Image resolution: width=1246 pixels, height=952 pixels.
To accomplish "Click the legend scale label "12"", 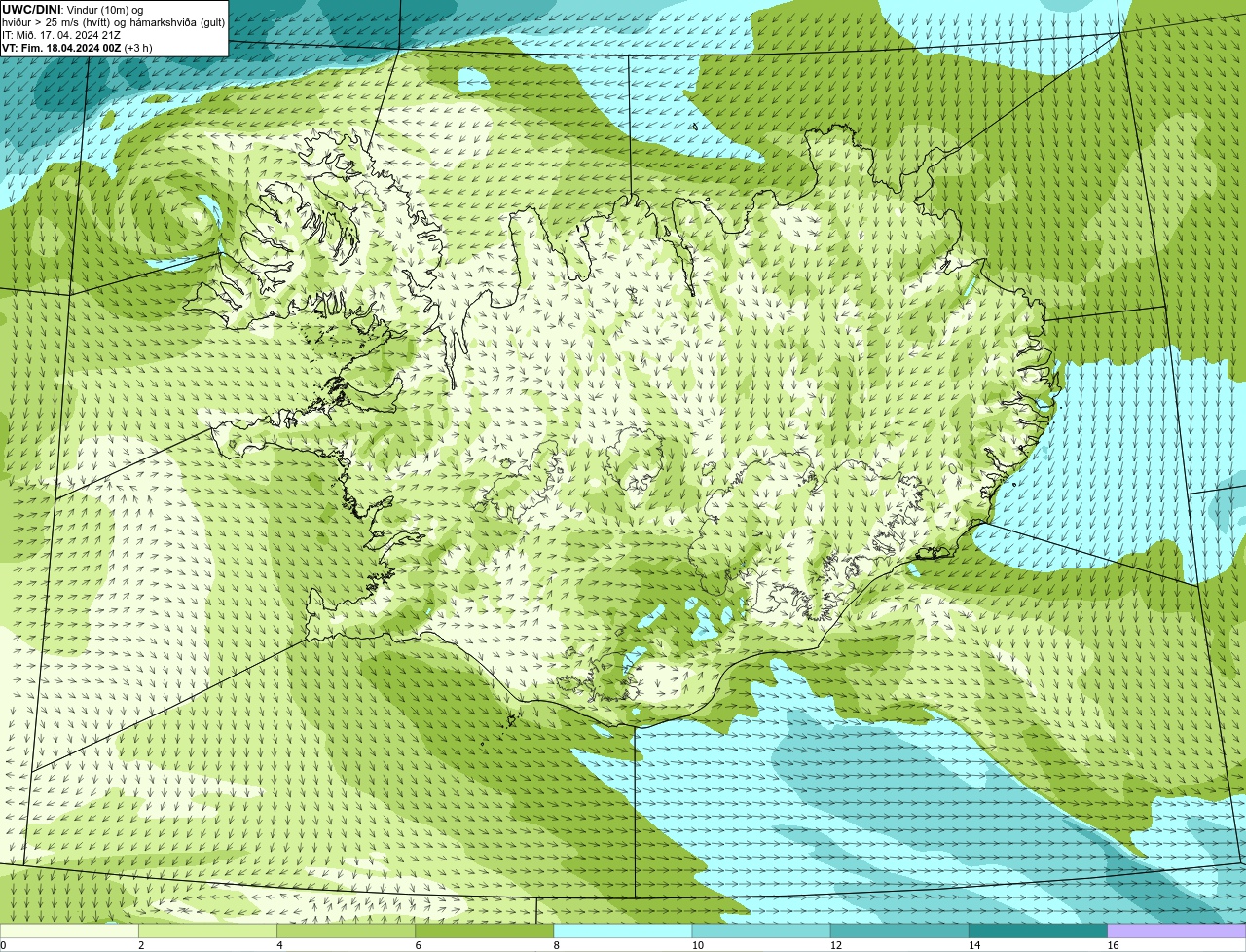I will coord(836,945).
